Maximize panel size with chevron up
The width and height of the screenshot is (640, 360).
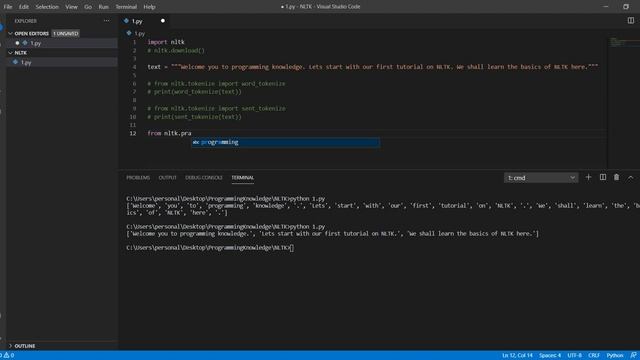[x=630, y=177]
